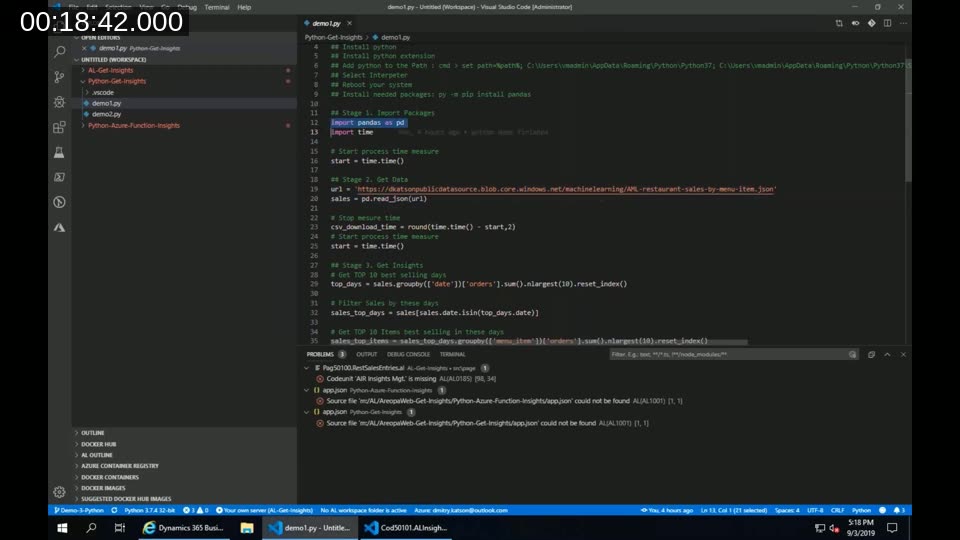Open Help menu
Screen dimensions: 960x540
(244, 7)
